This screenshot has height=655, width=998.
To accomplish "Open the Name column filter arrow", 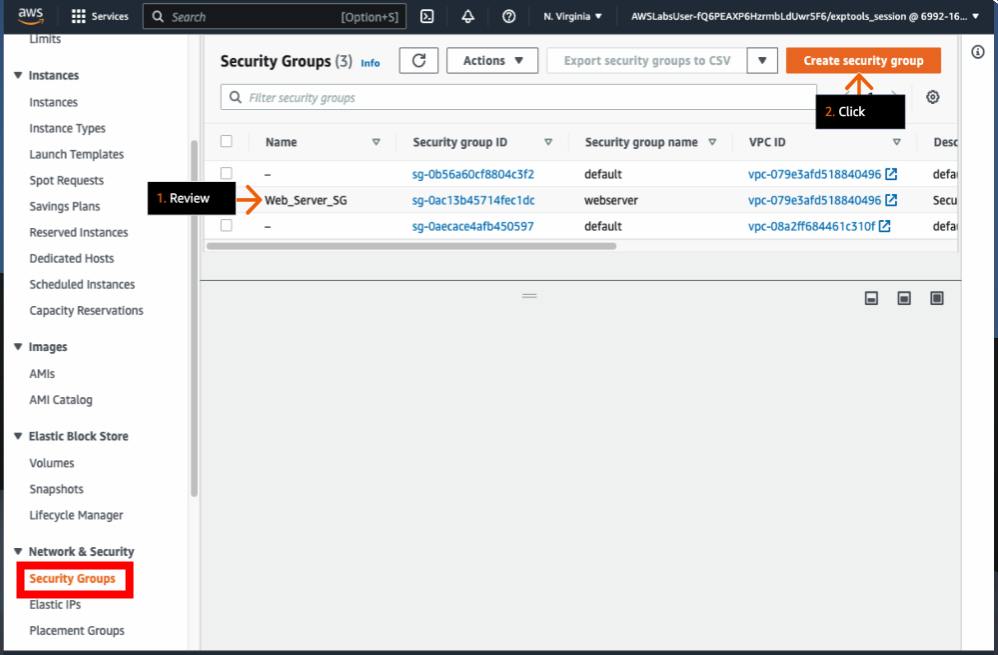I will [x=378, y=142].
